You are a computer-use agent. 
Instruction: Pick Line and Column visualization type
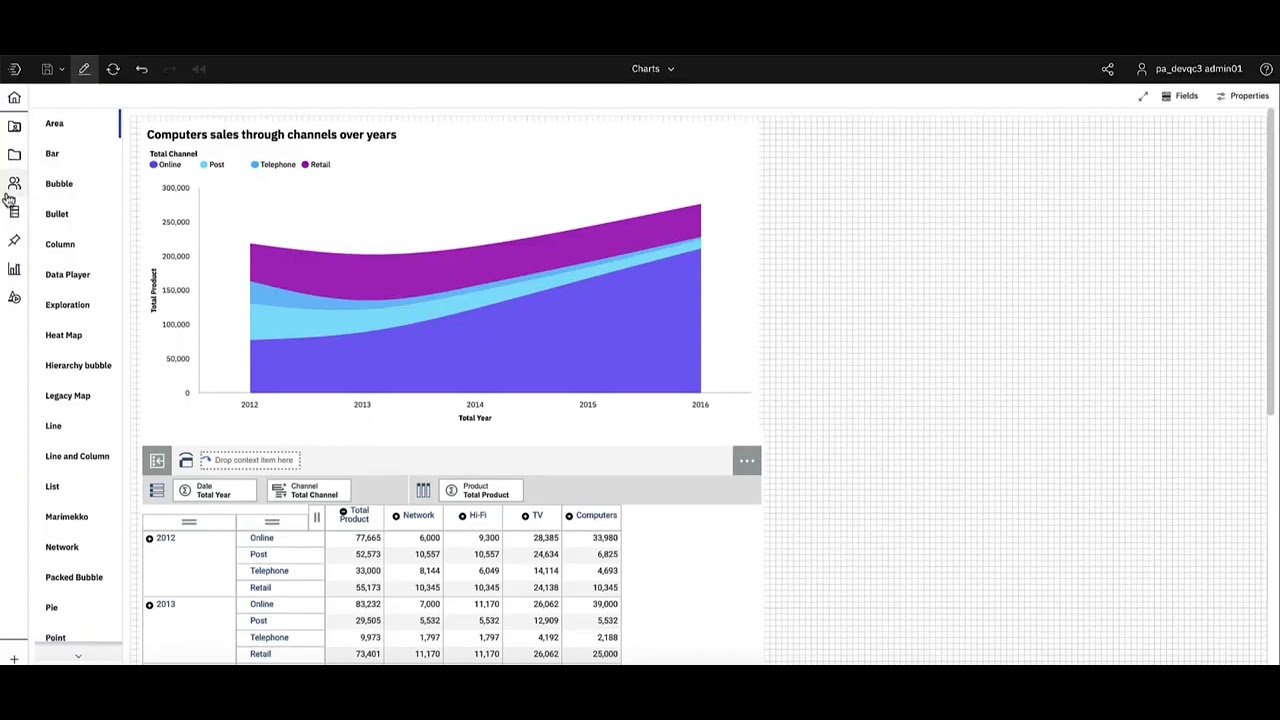(77, 456)
